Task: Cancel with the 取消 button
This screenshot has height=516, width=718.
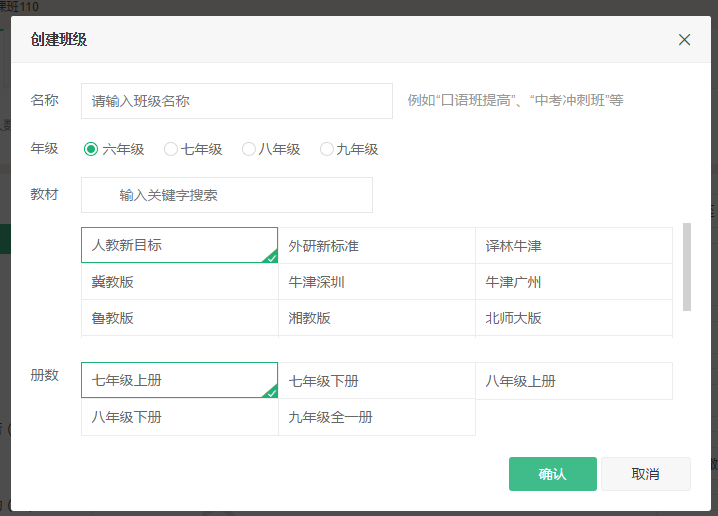Action: 646,474
